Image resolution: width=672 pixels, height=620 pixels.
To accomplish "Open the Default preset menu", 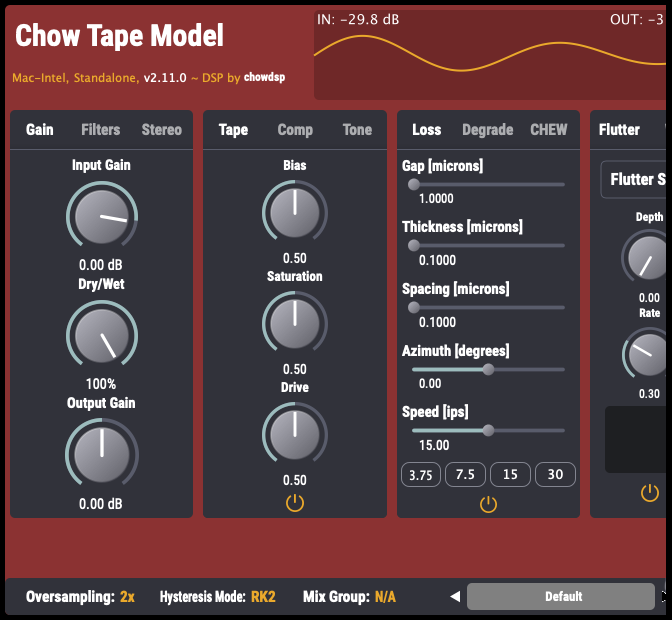I will (561, 596).
